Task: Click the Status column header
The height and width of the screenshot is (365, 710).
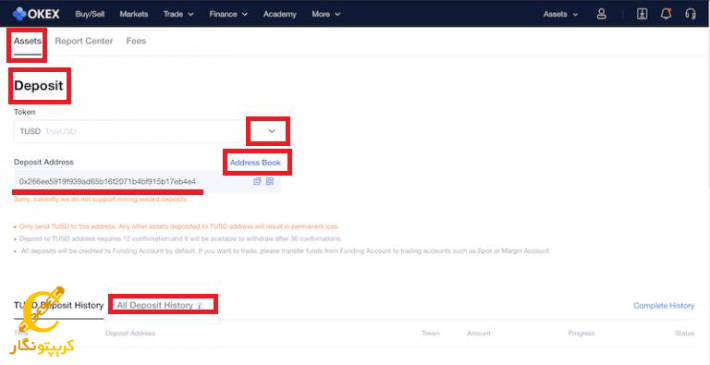Action: coord(685,333)
